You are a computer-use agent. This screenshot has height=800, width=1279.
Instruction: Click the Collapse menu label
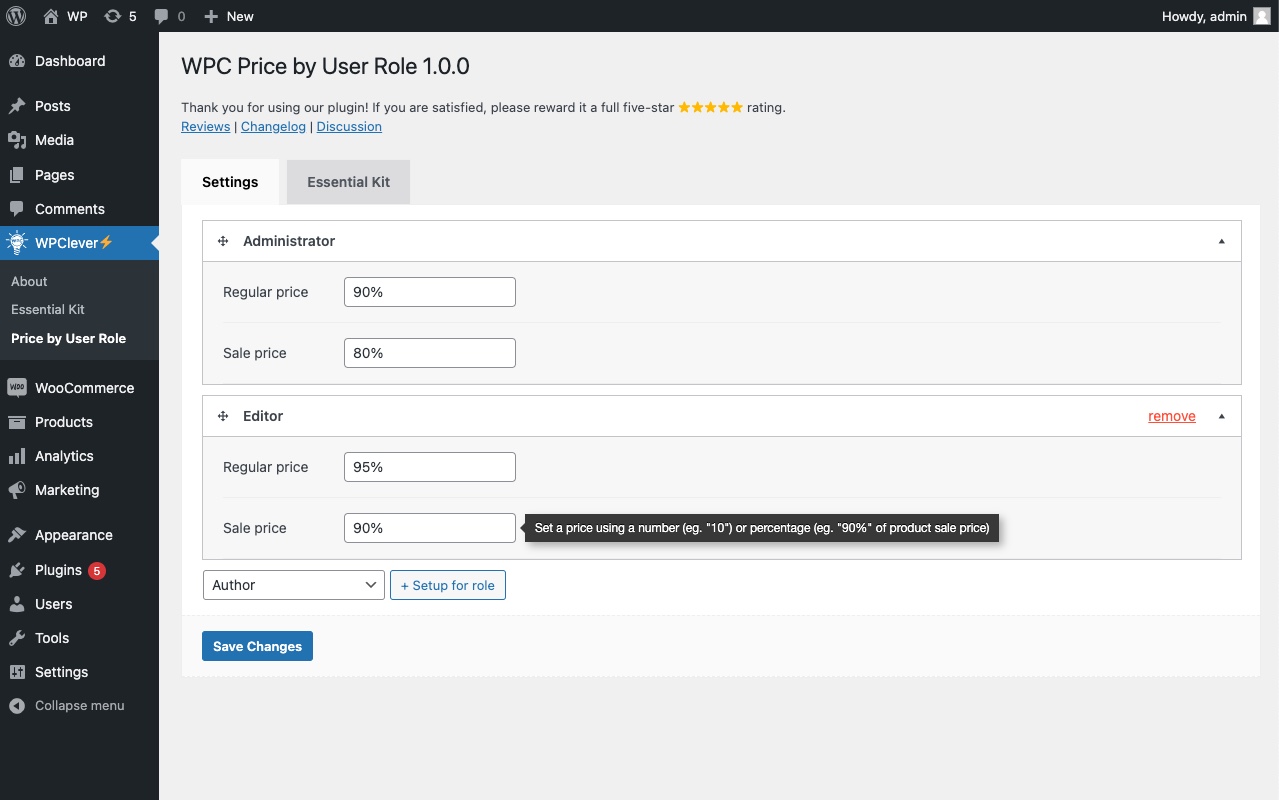pyautogui.click(x=80, y=705)
